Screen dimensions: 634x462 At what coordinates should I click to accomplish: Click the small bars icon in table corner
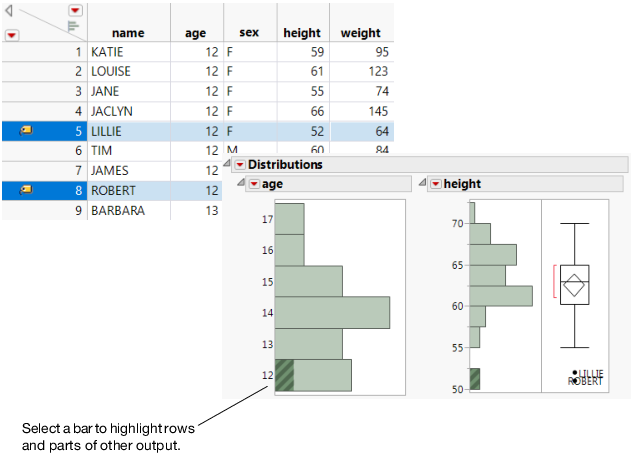[73, 26]
